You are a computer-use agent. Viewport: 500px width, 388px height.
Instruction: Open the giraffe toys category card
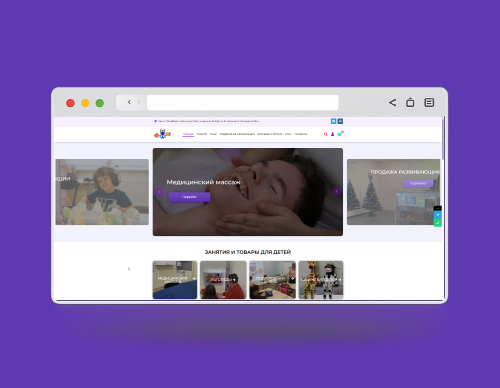coord(321,280)
